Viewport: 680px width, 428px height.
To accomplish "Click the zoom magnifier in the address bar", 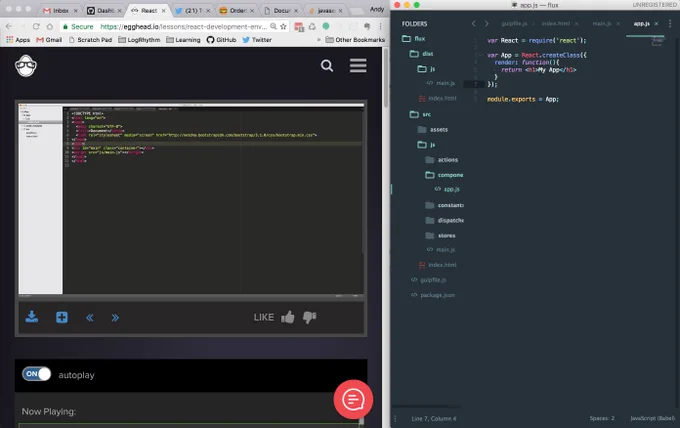I will (273, 26).
